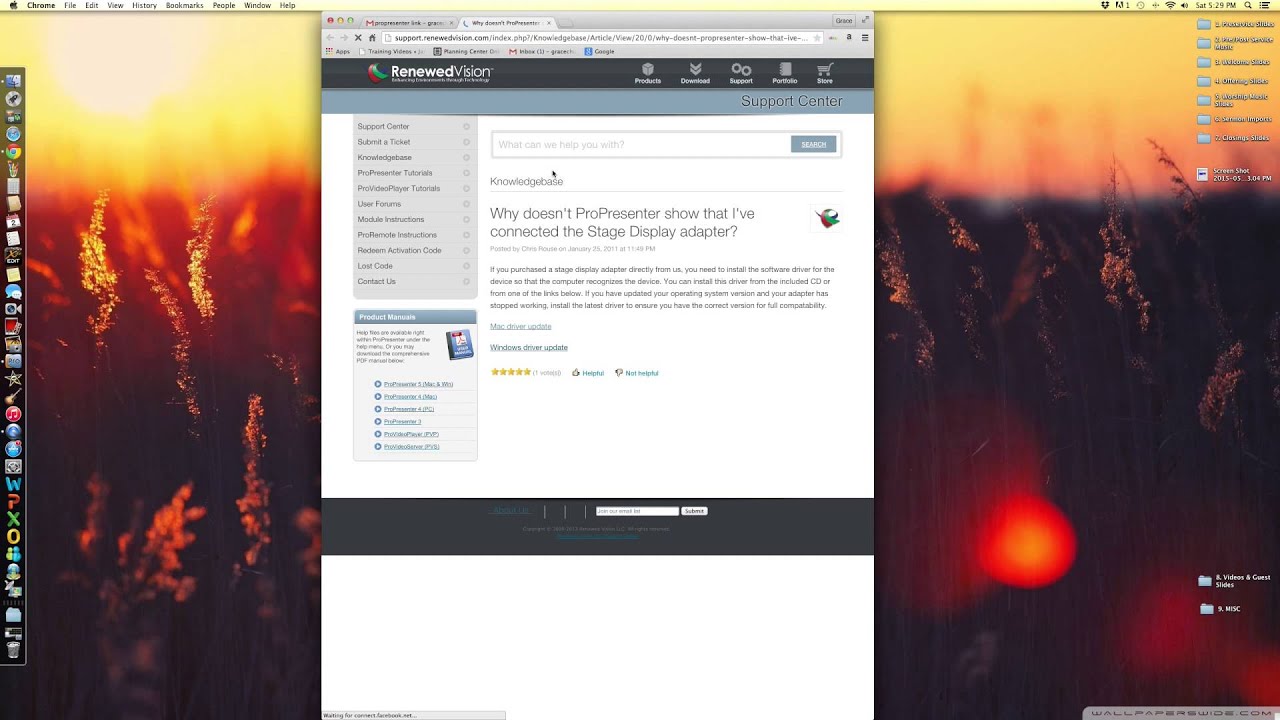The height and width of the screenshot is (720, 1280).
Task: Open the 'ProPresenter 5 (Mac & Win)' manual
Action: click(418, 384)
